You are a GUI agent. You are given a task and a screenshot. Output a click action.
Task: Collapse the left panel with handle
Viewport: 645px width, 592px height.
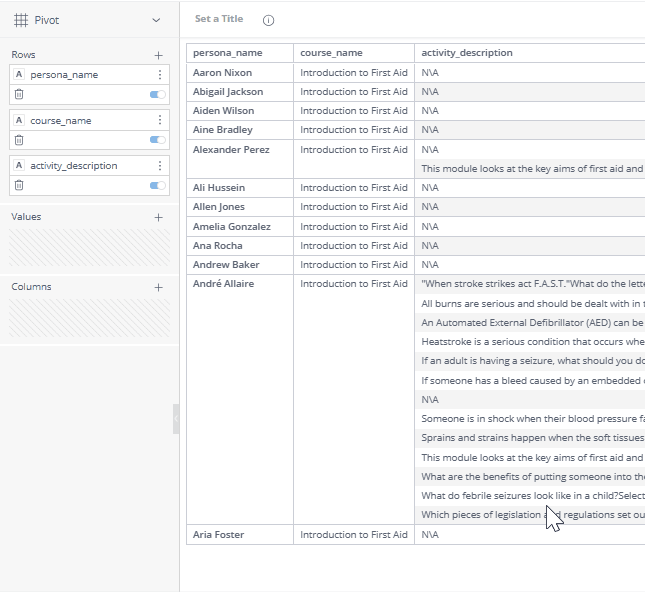point(176,419)
